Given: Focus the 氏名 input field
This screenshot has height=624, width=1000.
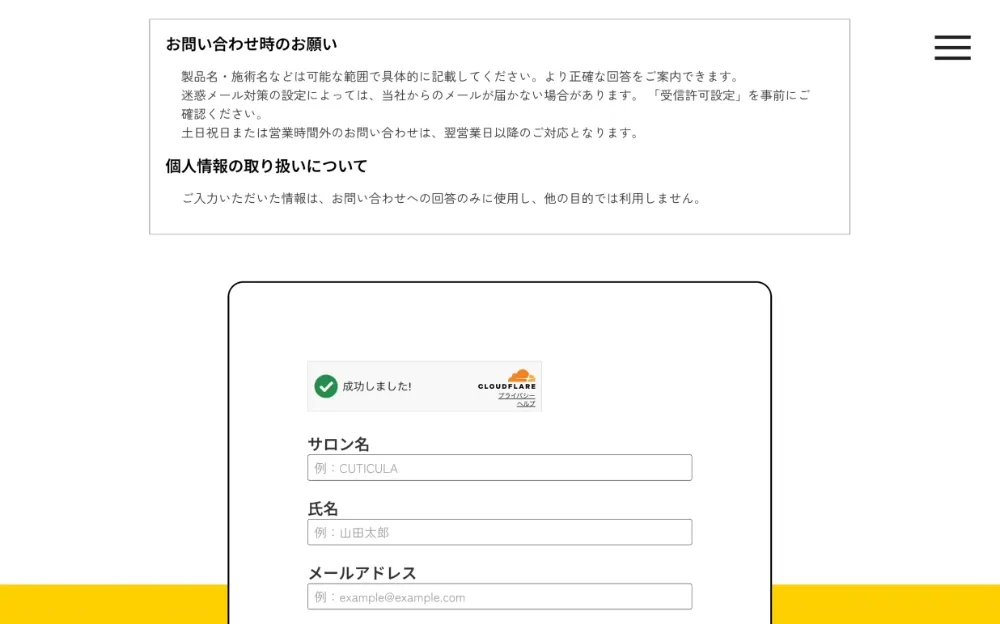Looking at the screenshot, I should 499,532.
